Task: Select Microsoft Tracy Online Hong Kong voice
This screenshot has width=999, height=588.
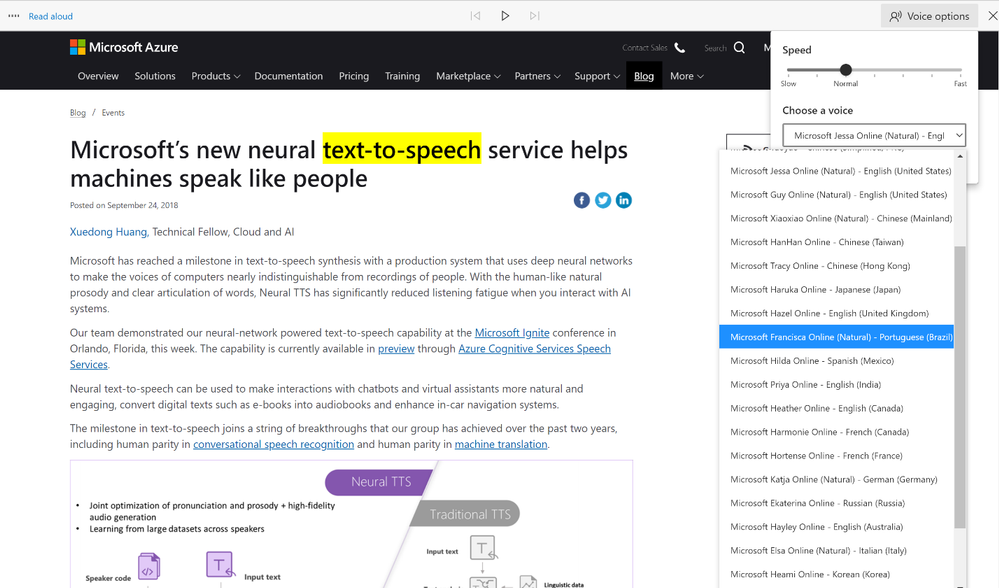Action: (x=837, y=266)
